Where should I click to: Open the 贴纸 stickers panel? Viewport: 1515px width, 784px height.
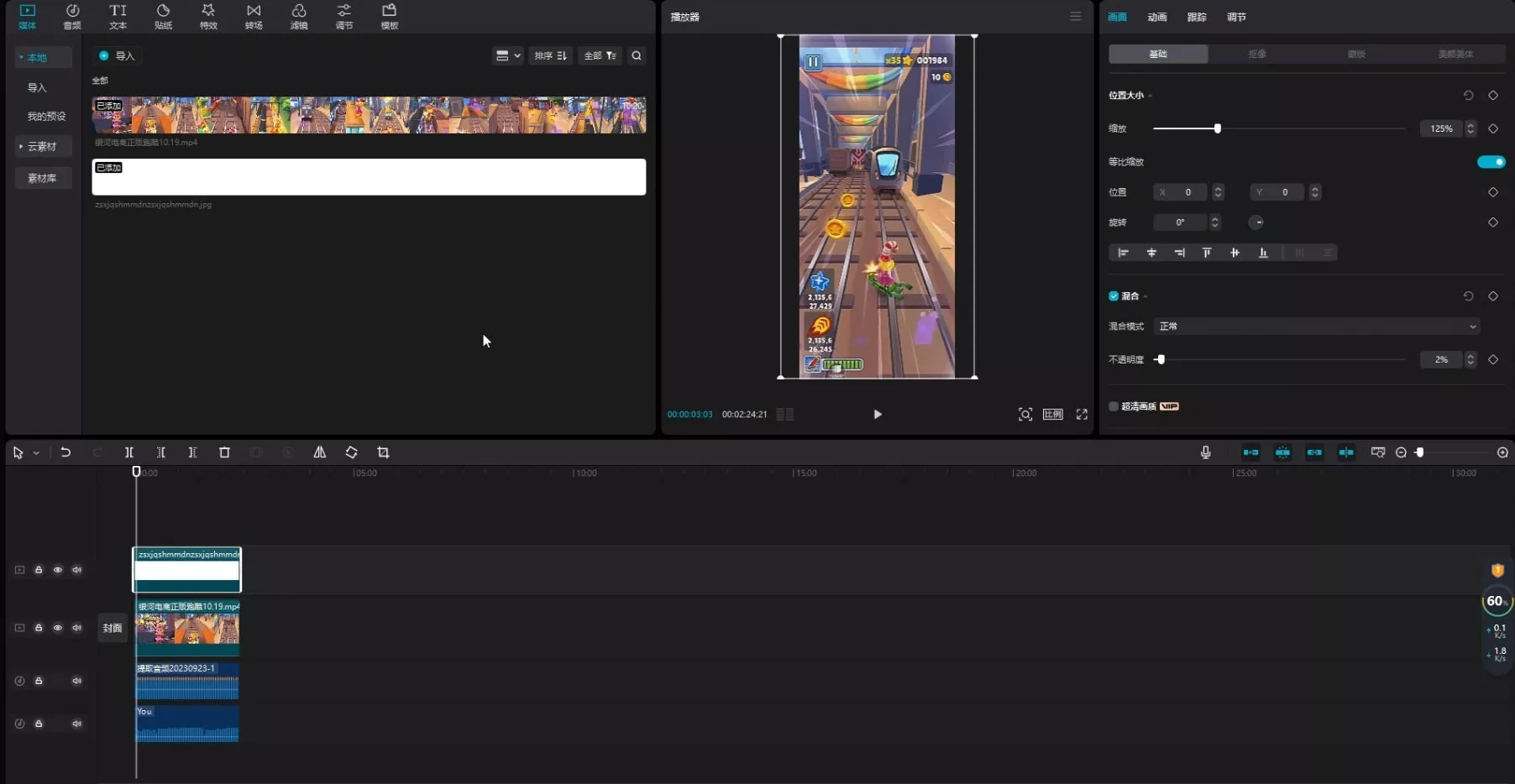point(163,16)
